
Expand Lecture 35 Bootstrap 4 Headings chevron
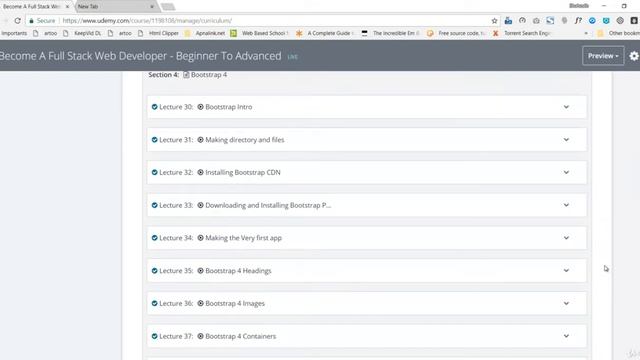coord(566,270)
